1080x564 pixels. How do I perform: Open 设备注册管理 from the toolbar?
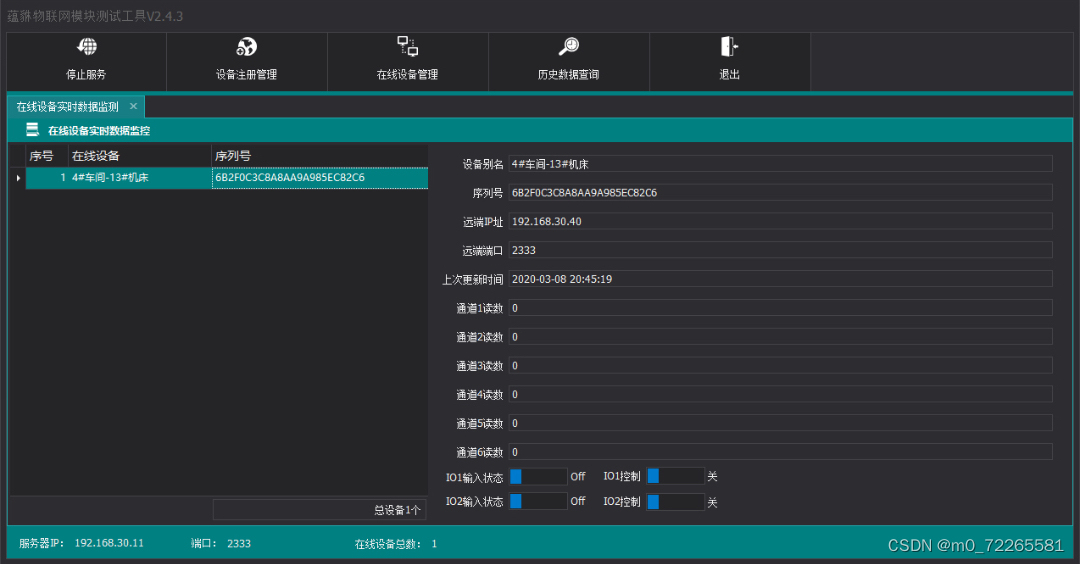(247, 61)
